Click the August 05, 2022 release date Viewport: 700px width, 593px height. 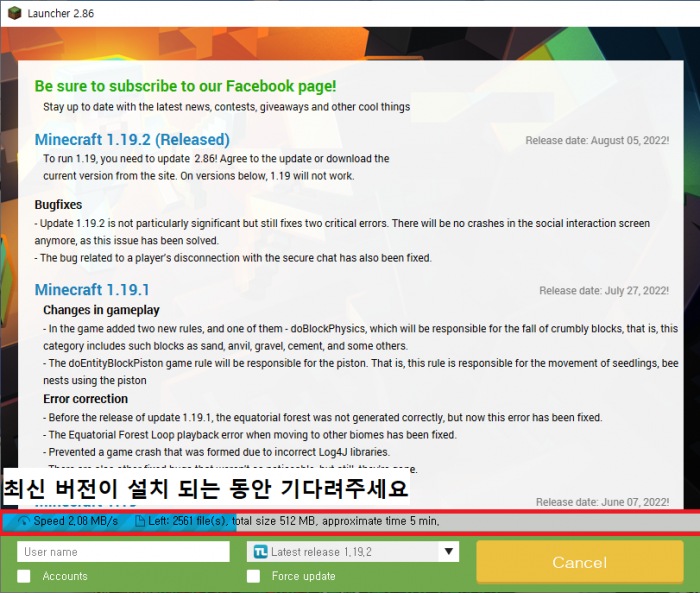[597, 141]
